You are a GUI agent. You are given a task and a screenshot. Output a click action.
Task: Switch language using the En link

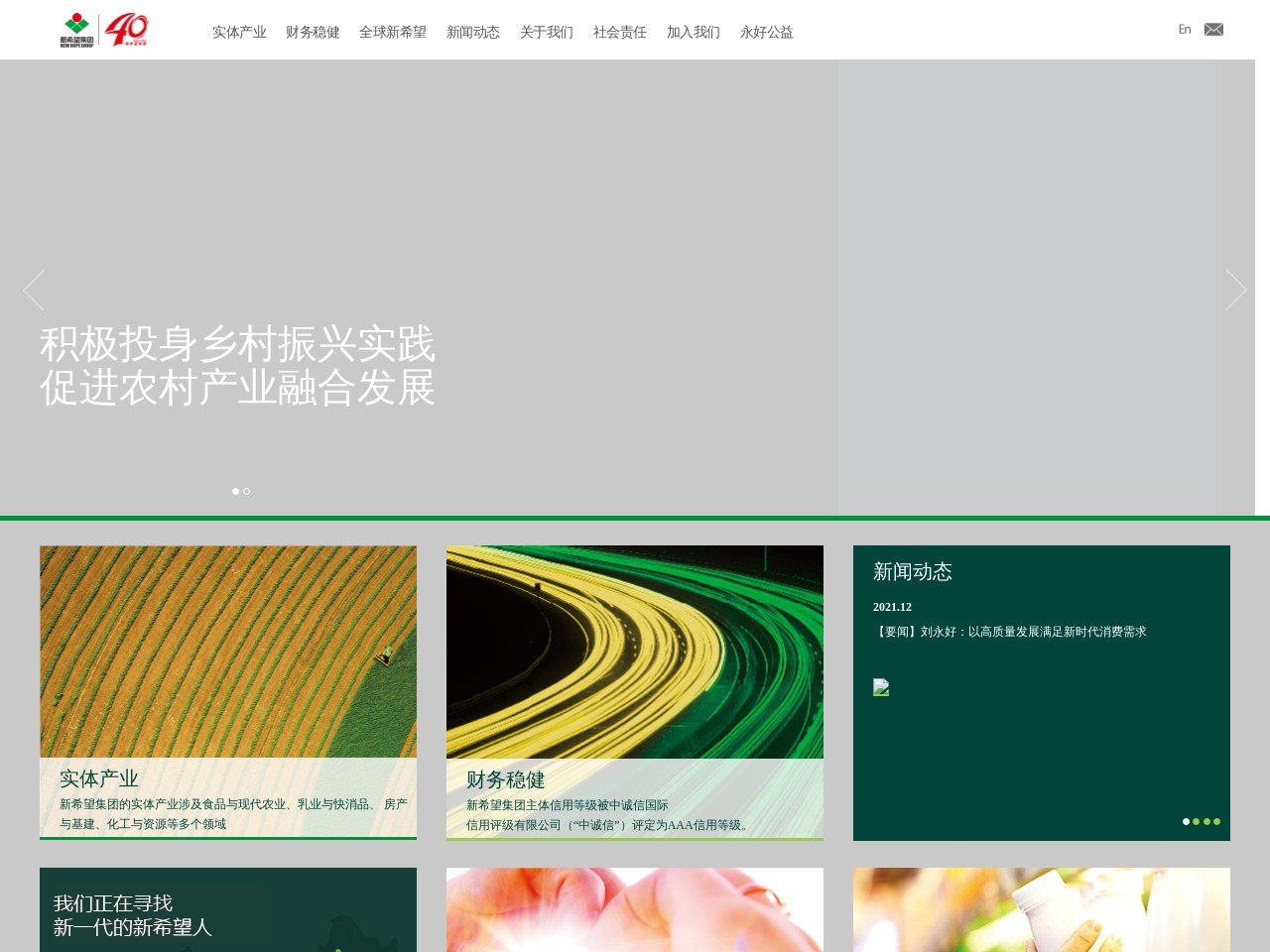[x=1185, y=30]
